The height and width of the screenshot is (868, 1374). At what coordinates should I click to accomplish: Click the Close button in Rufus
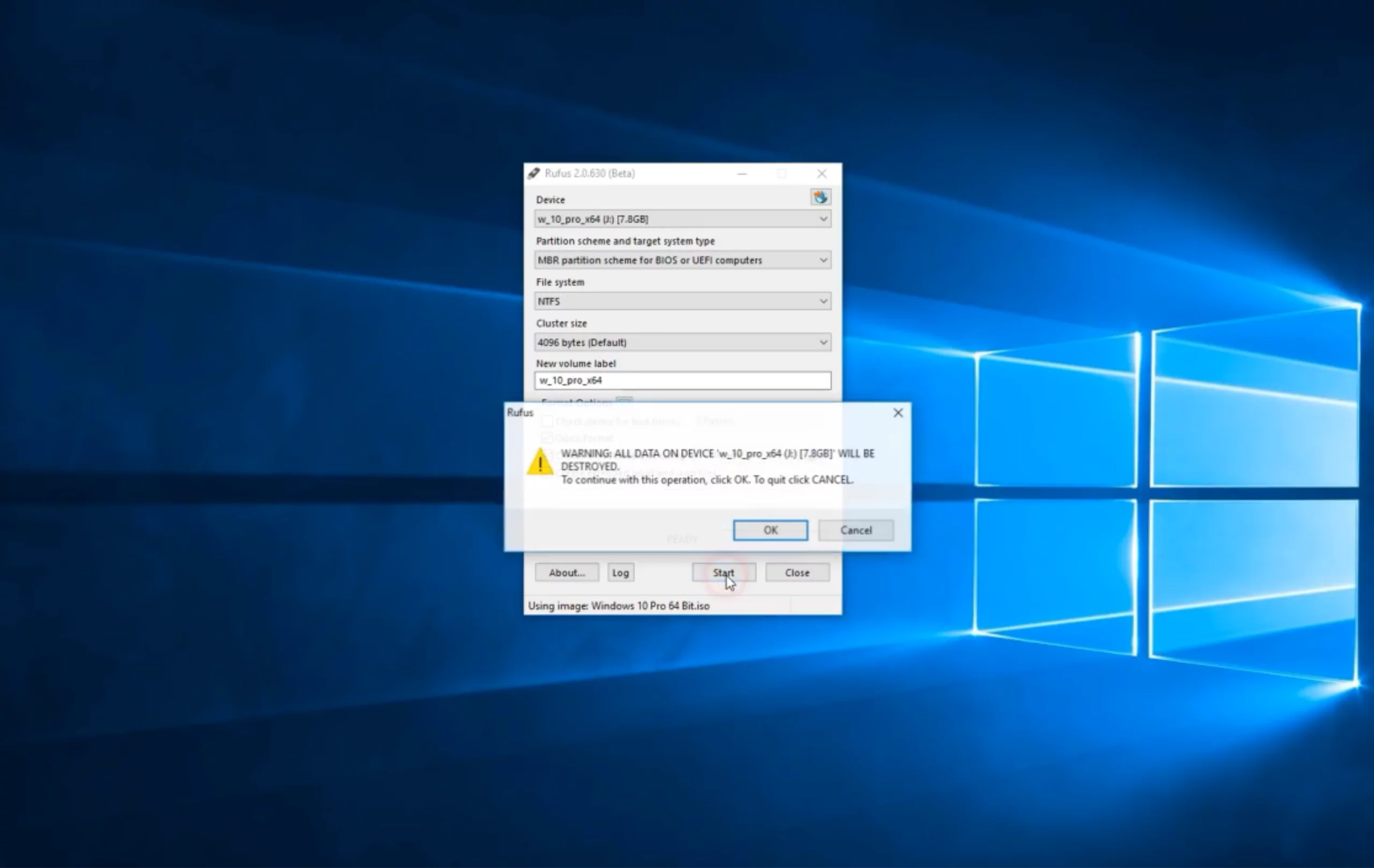click(x=797, y=572)
